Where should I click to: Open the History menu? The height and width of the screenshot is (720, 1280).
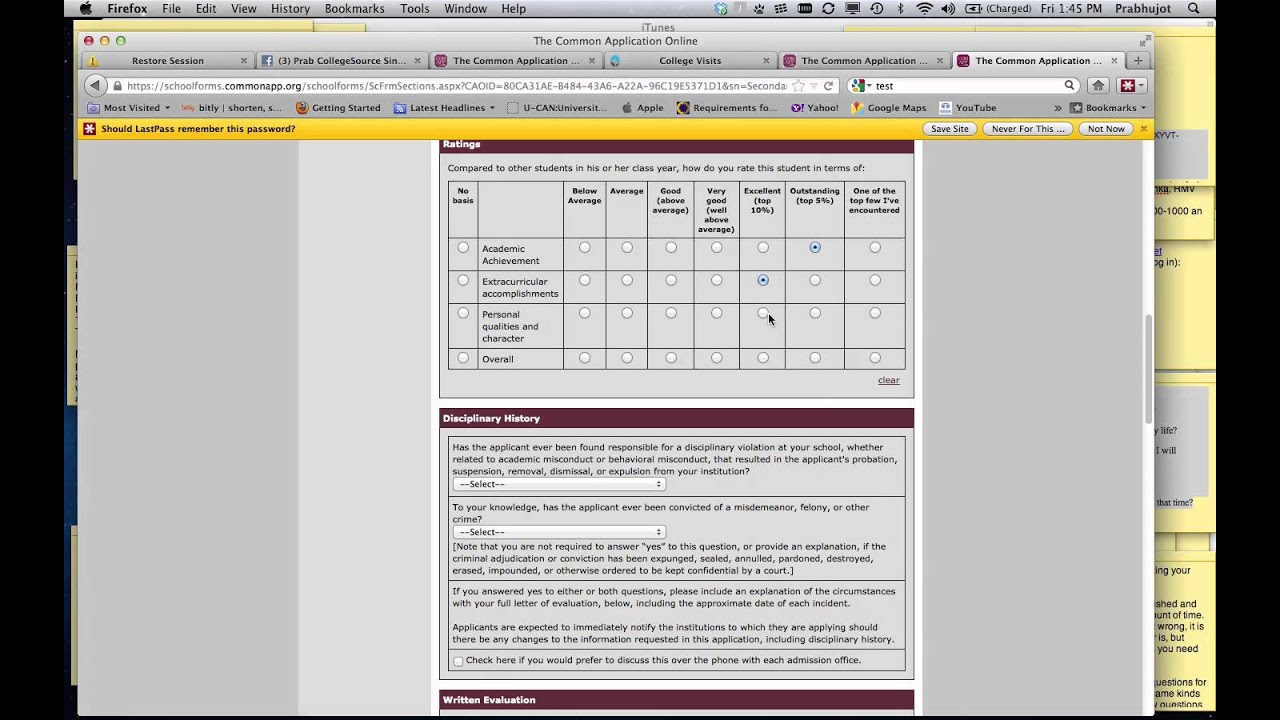290,9
